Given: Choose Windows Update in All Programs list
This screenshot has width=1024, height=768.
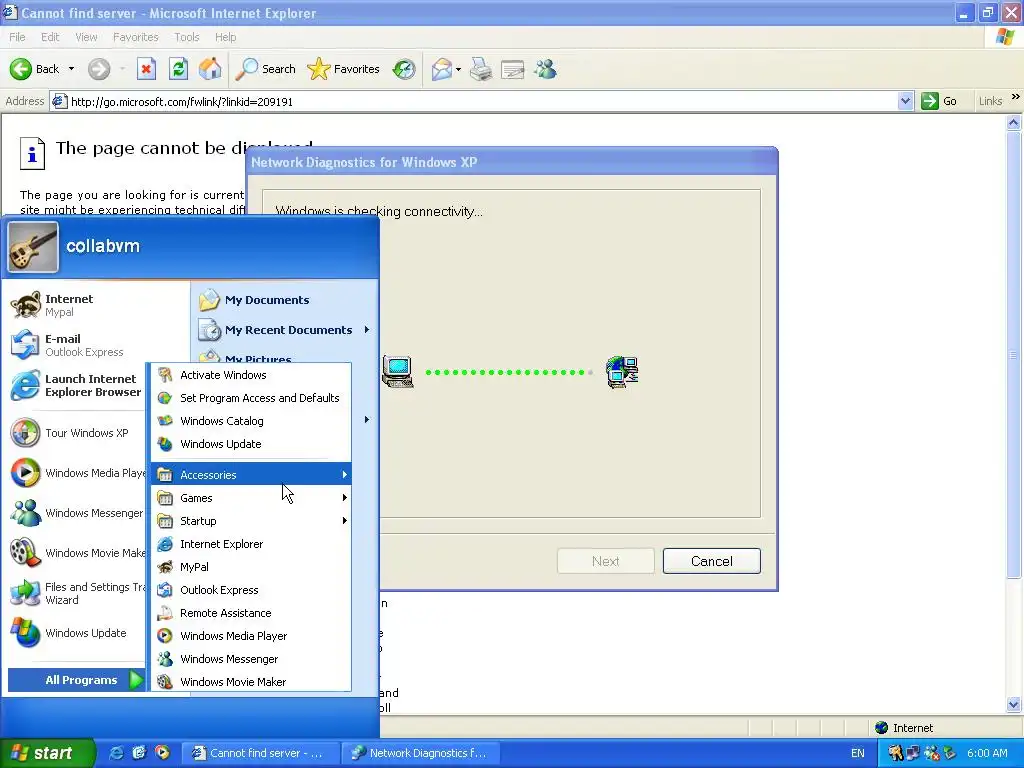Looking at the screenshot, I should pyautogui.click(x=251, y=444).
